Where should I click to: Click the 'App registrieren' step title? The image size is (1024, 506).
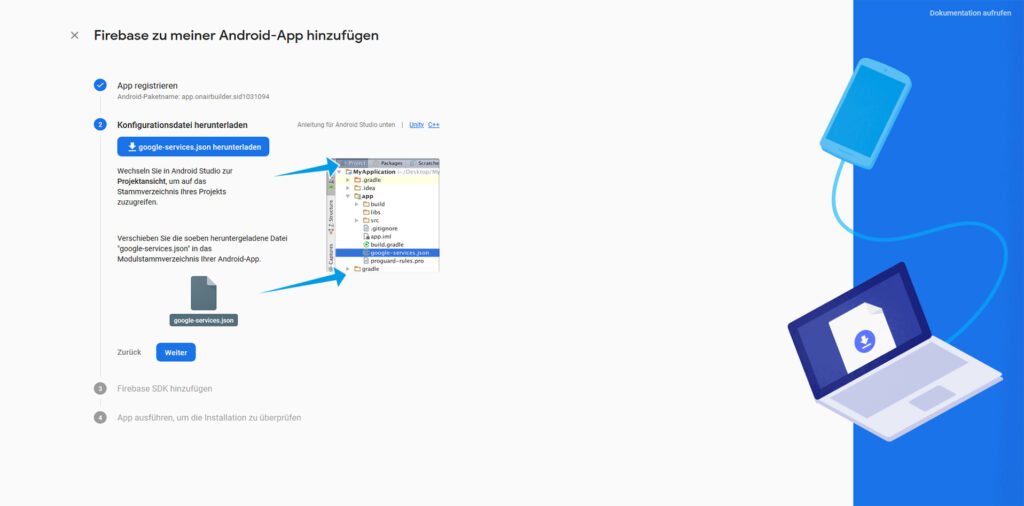pos(147,86)
